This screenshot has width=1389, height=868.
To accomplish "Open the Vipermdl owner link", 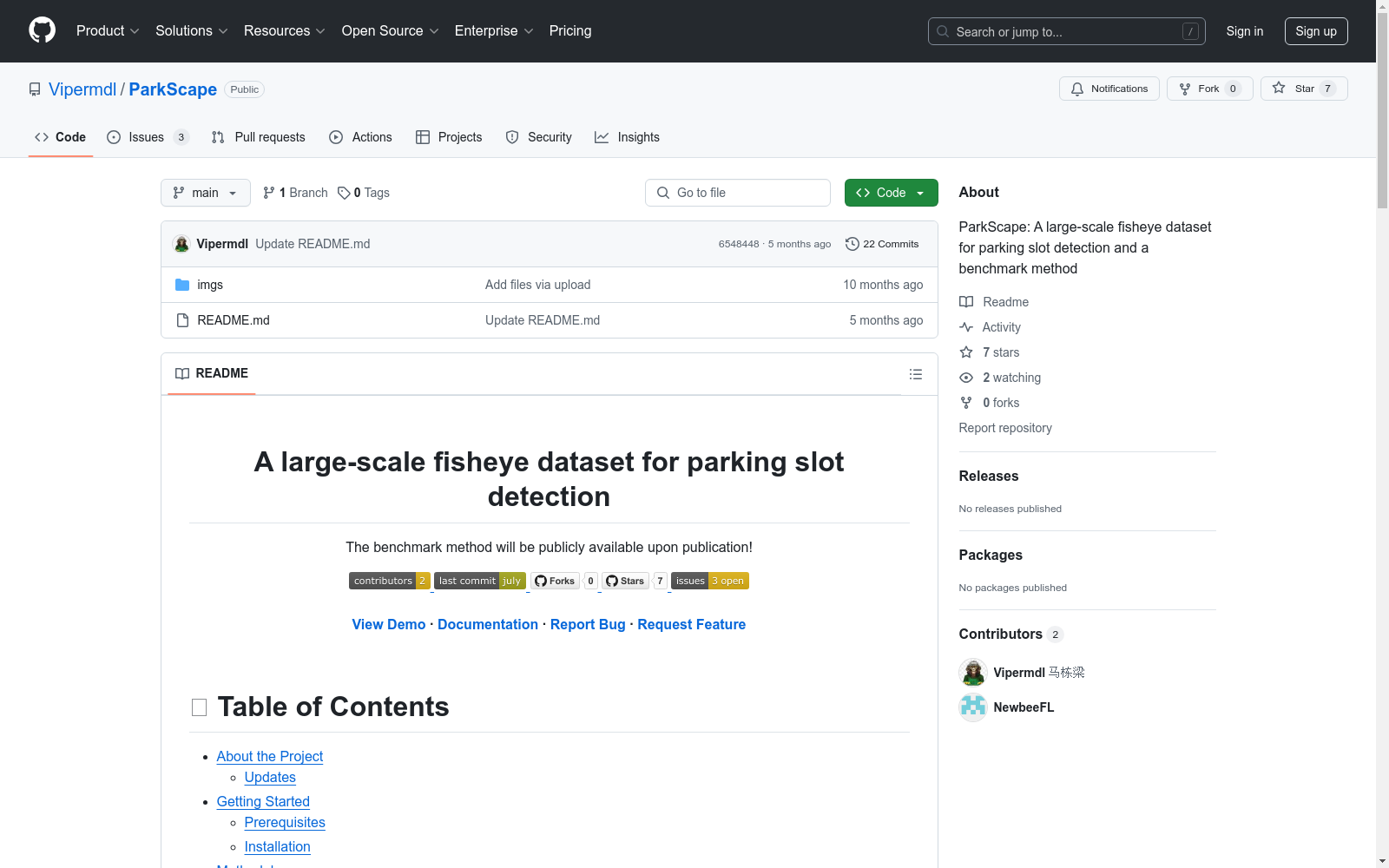I will 82,89.
